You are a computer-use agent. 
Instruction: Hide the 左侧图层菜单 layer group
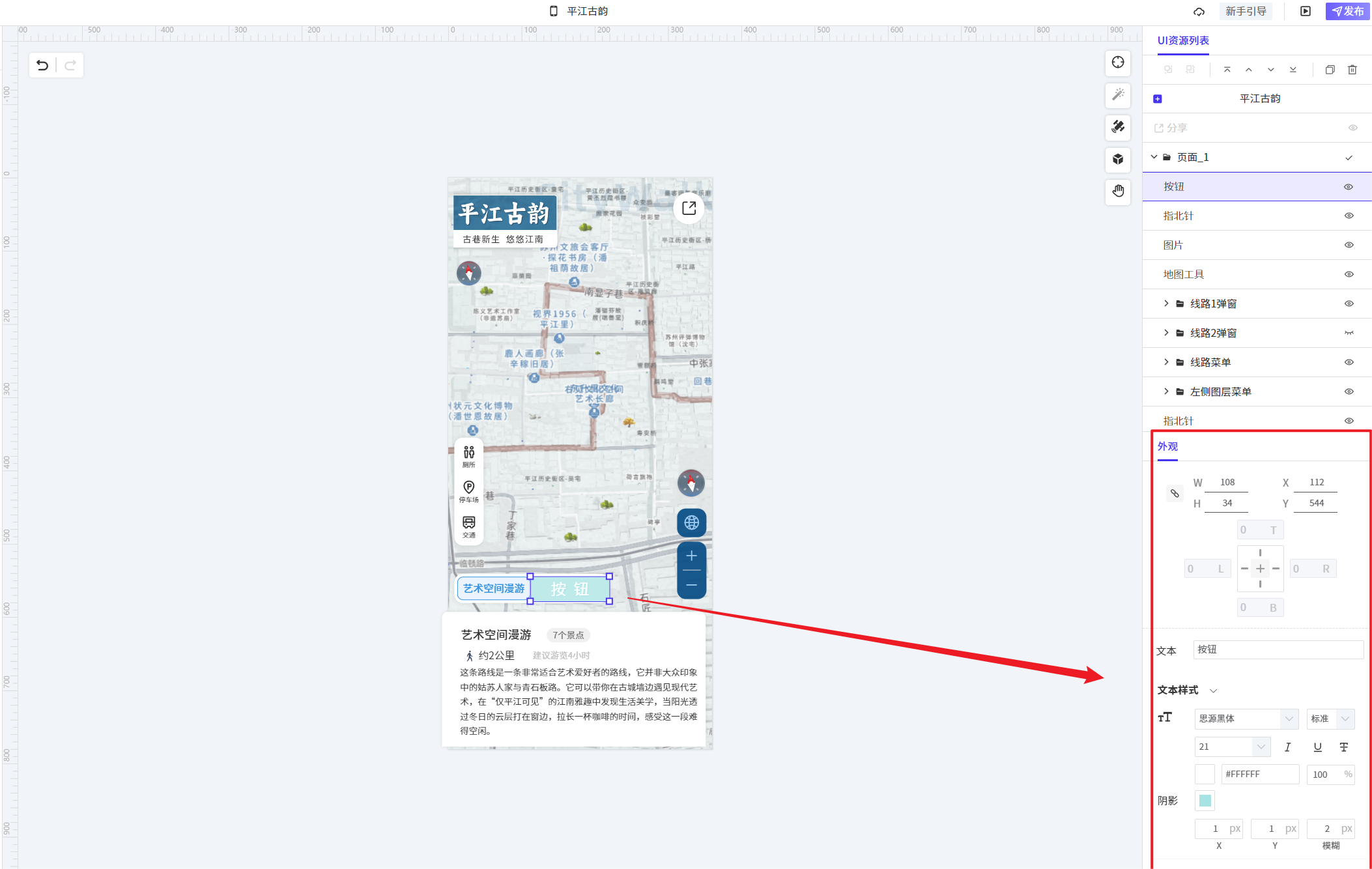pos(1349,392)
